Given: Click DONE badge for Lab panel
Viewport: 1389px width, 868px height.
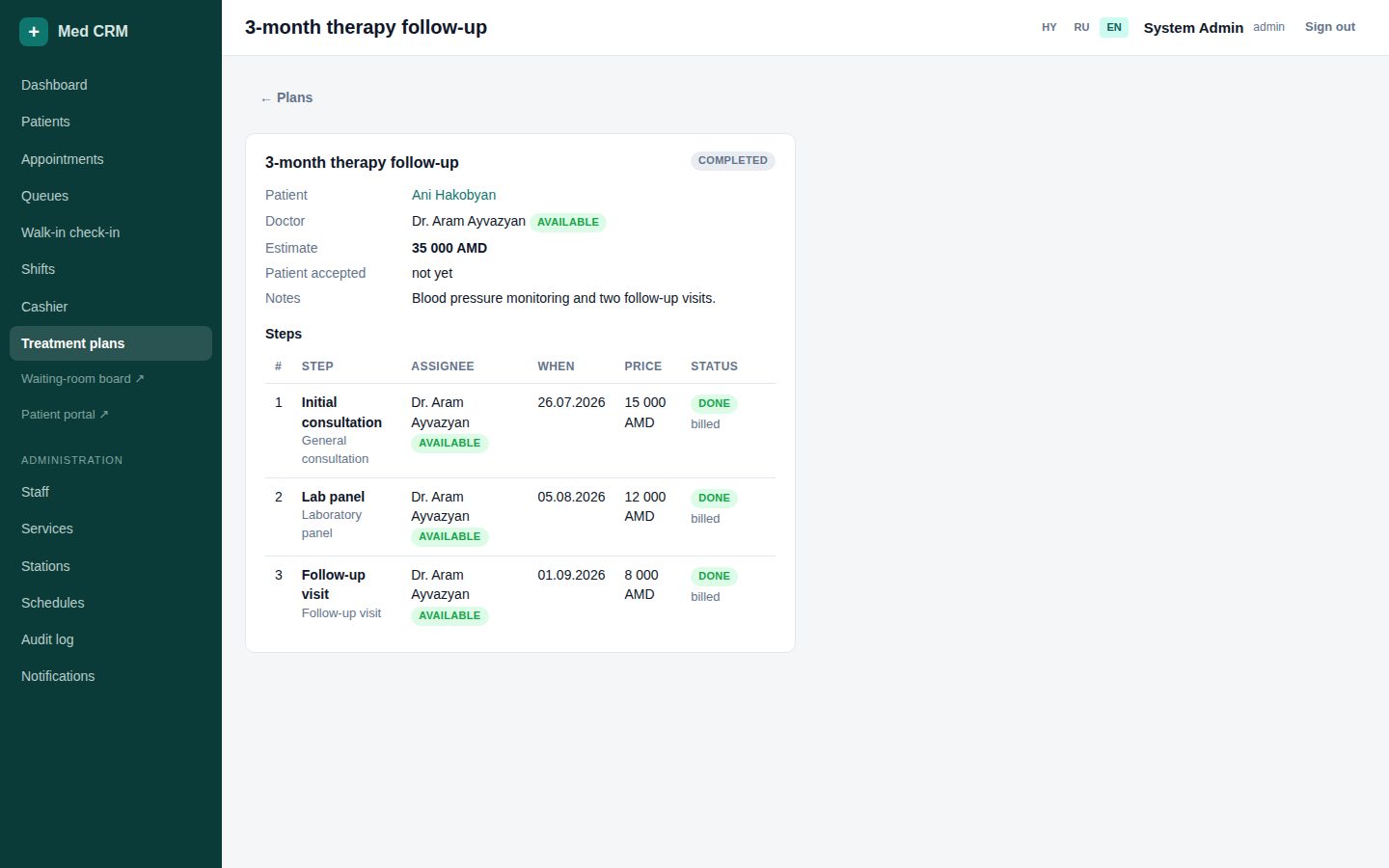Looking at the screenshot, I should click(x=714, y=499).
